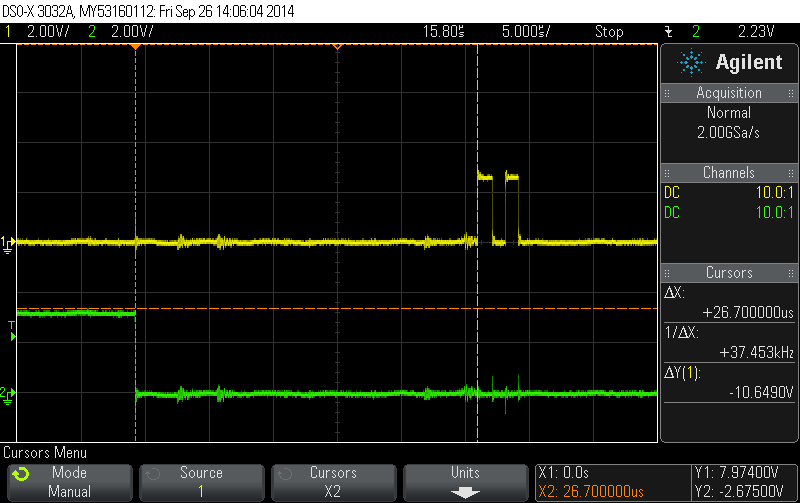Click the 2.23V trigger level

[x=756, y=32]
